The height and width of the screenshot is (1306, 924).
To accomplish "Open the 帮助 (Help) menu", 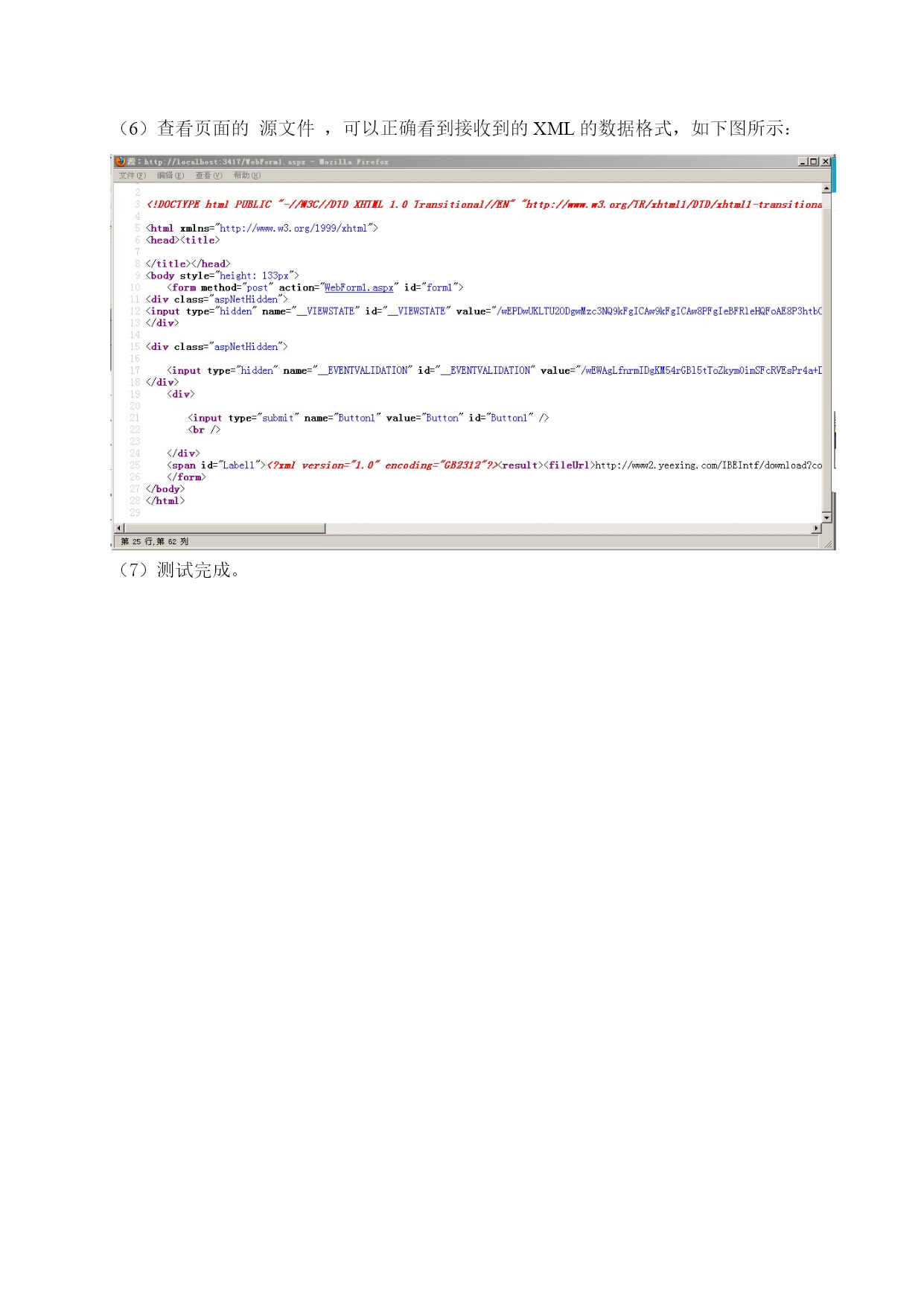I will (x=247, y=176).
